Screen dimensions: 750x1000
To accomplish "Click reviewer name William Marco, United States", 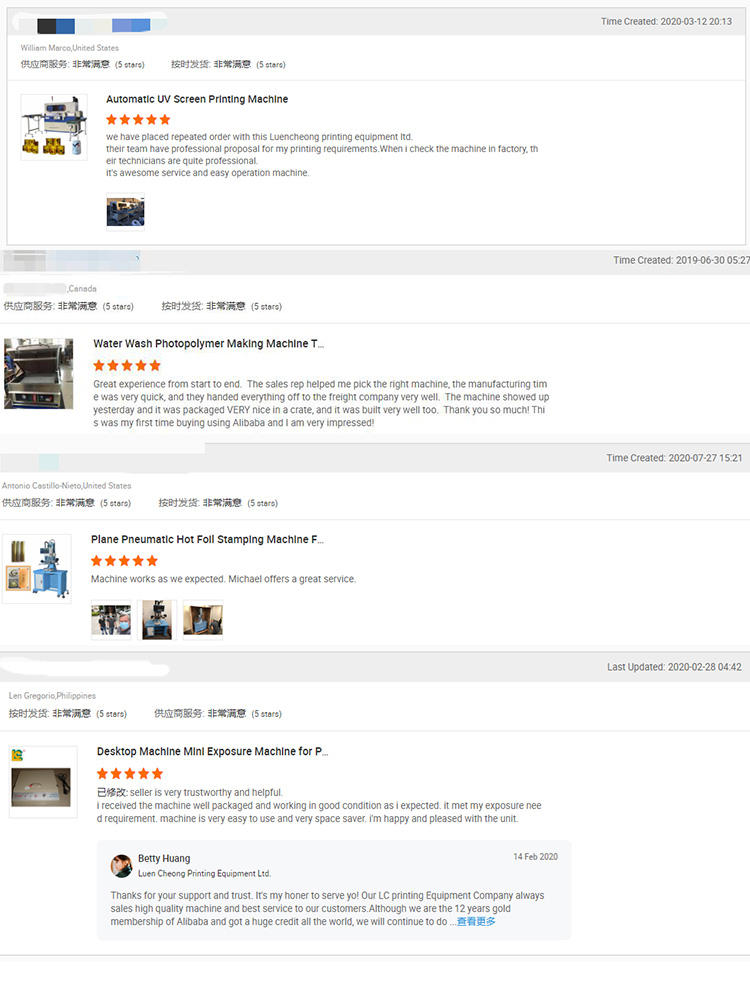I will [x=70, y=48].
